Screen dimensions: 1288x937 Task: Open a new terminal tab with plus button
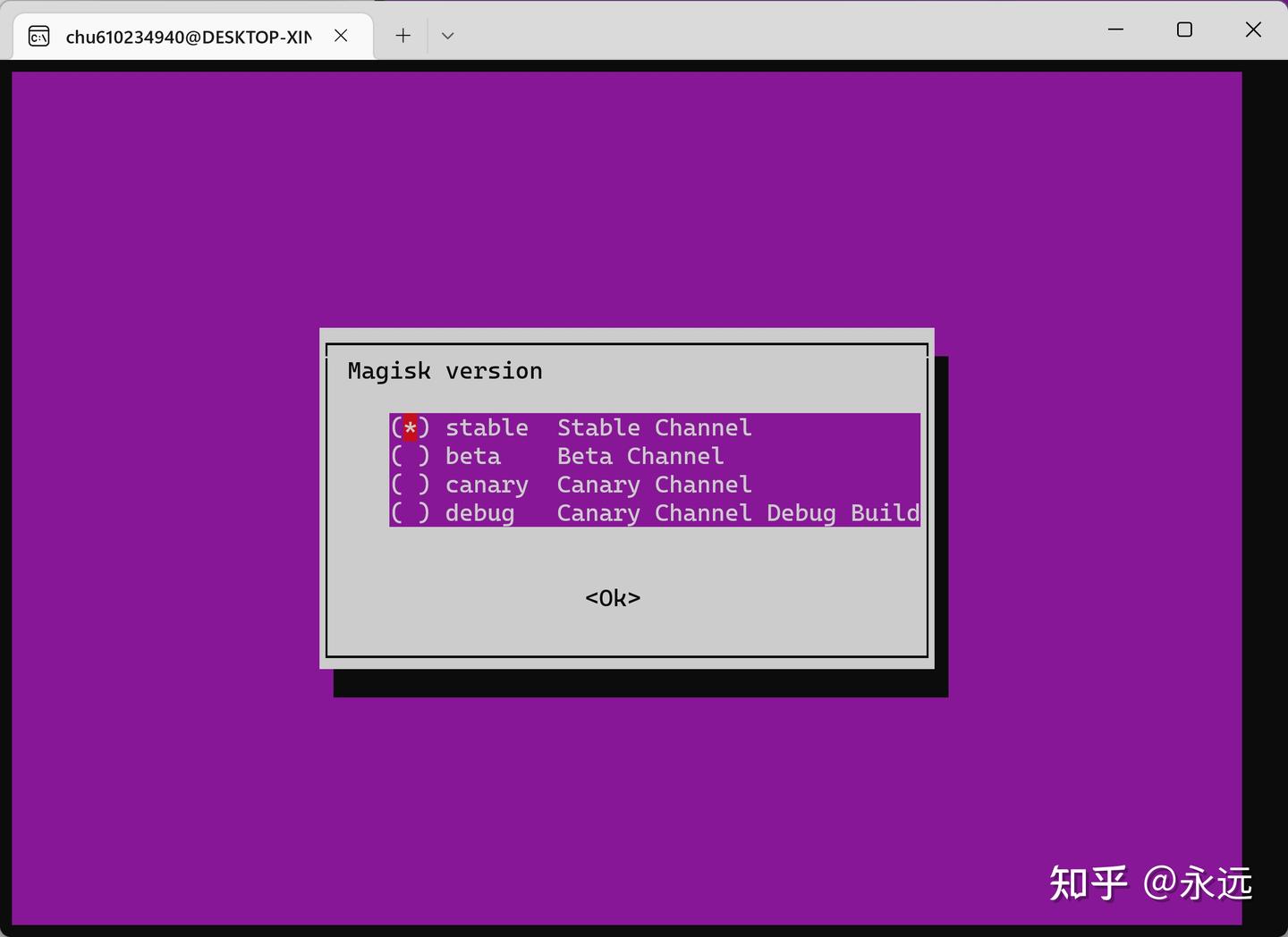402,35
